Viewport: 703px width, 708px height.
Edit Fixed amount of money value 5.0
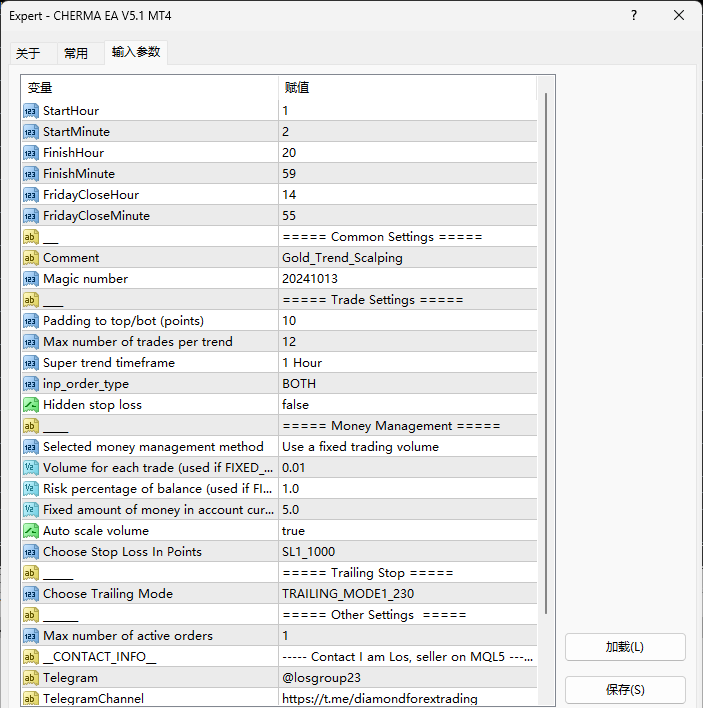[x=408, y=510]
